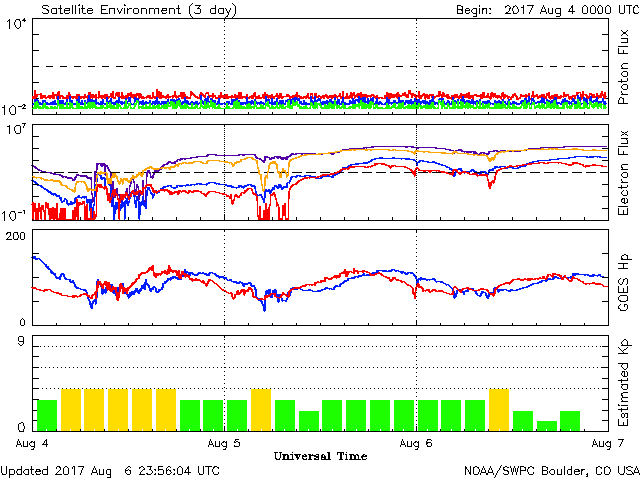Click the 'Electron Flux' axis label
Viewport: 640px width, 480px height.
[x=623, y=173]
